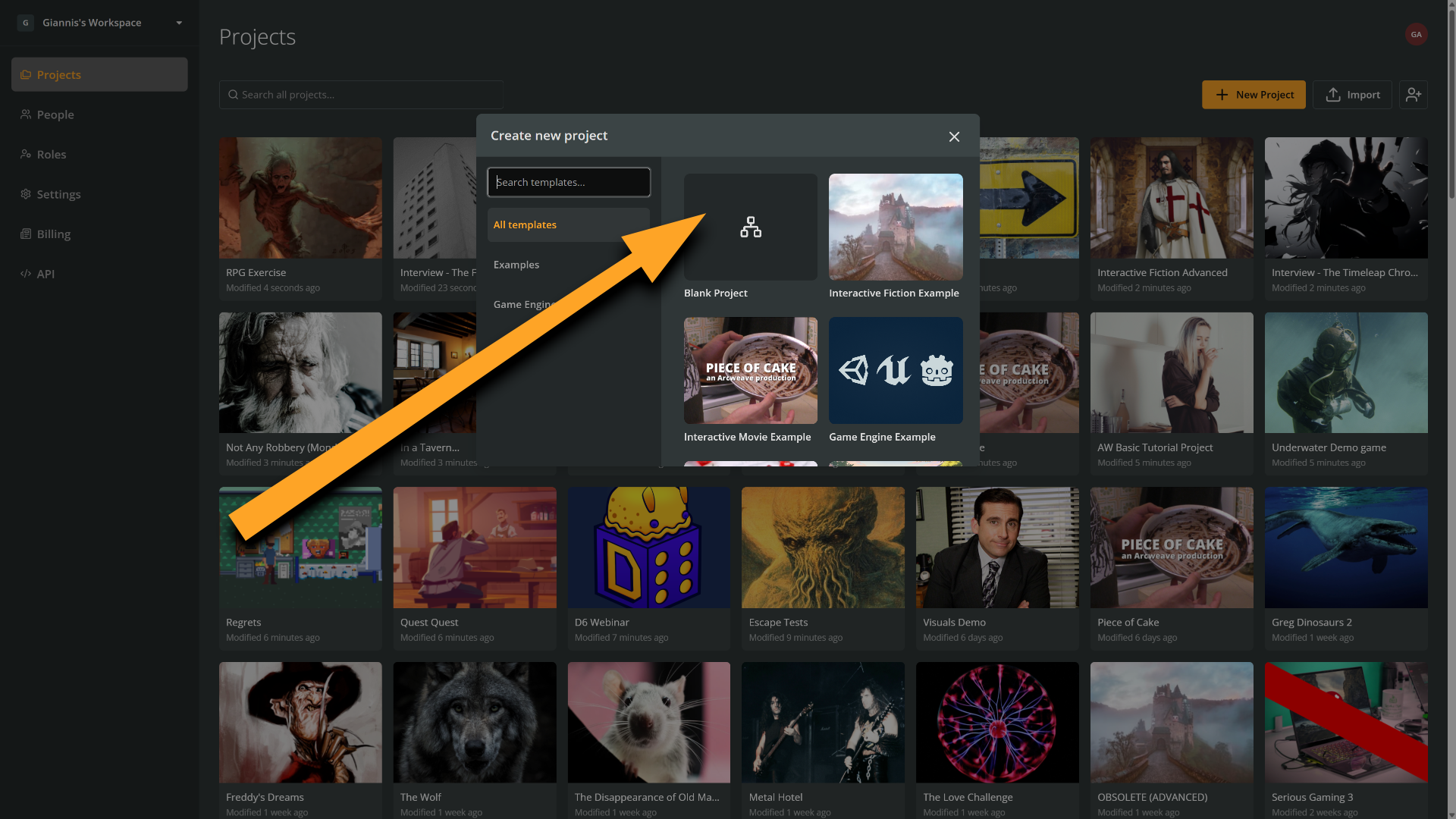The image size is (1456, 819).
Task: Click the People icon in sidebar
Action: [x=26, y=115]
